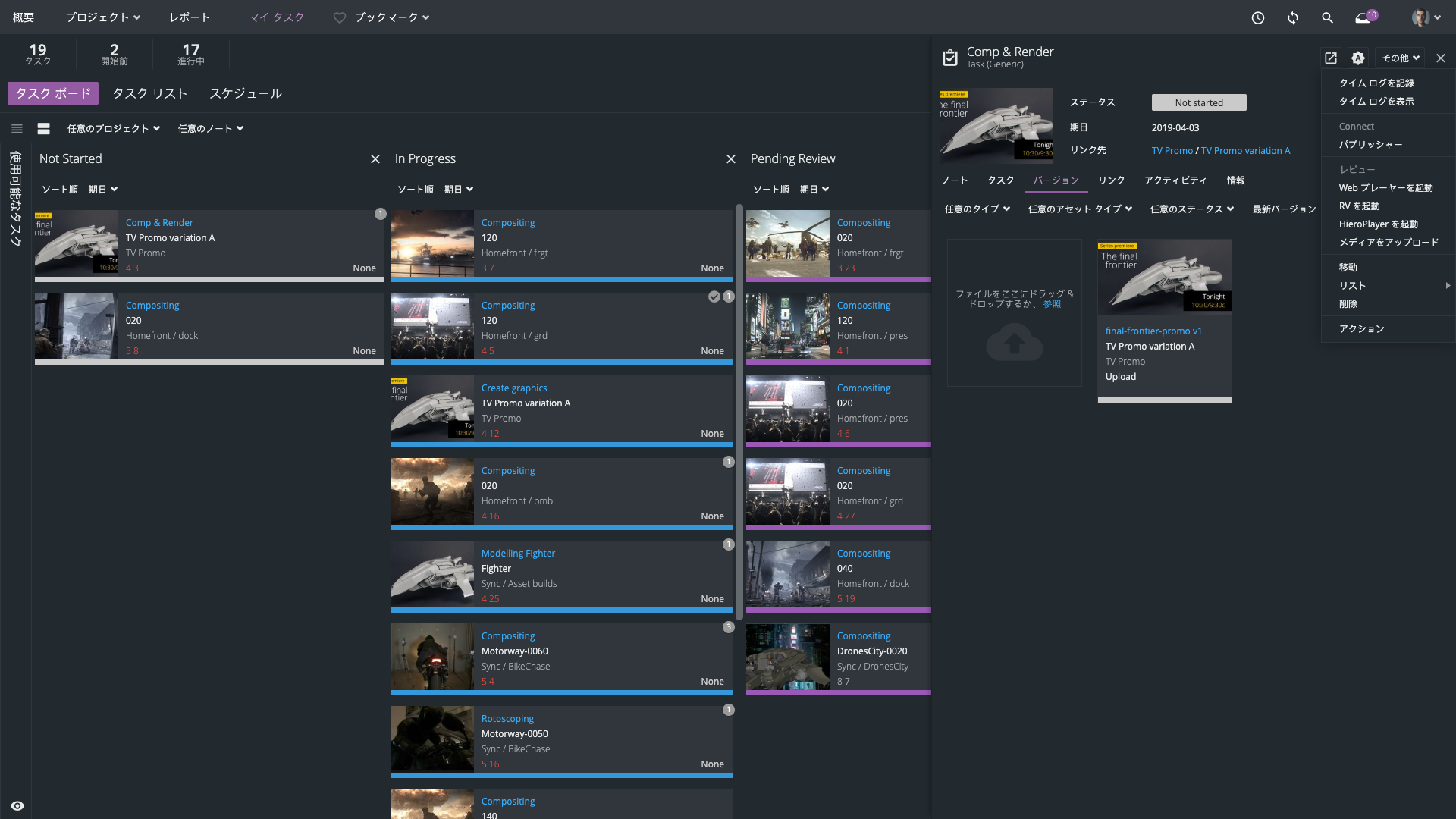Expand 任意のステータス filter dropdown
The height and width of the screenshot is (819, 1456).
coord(1191,209)
